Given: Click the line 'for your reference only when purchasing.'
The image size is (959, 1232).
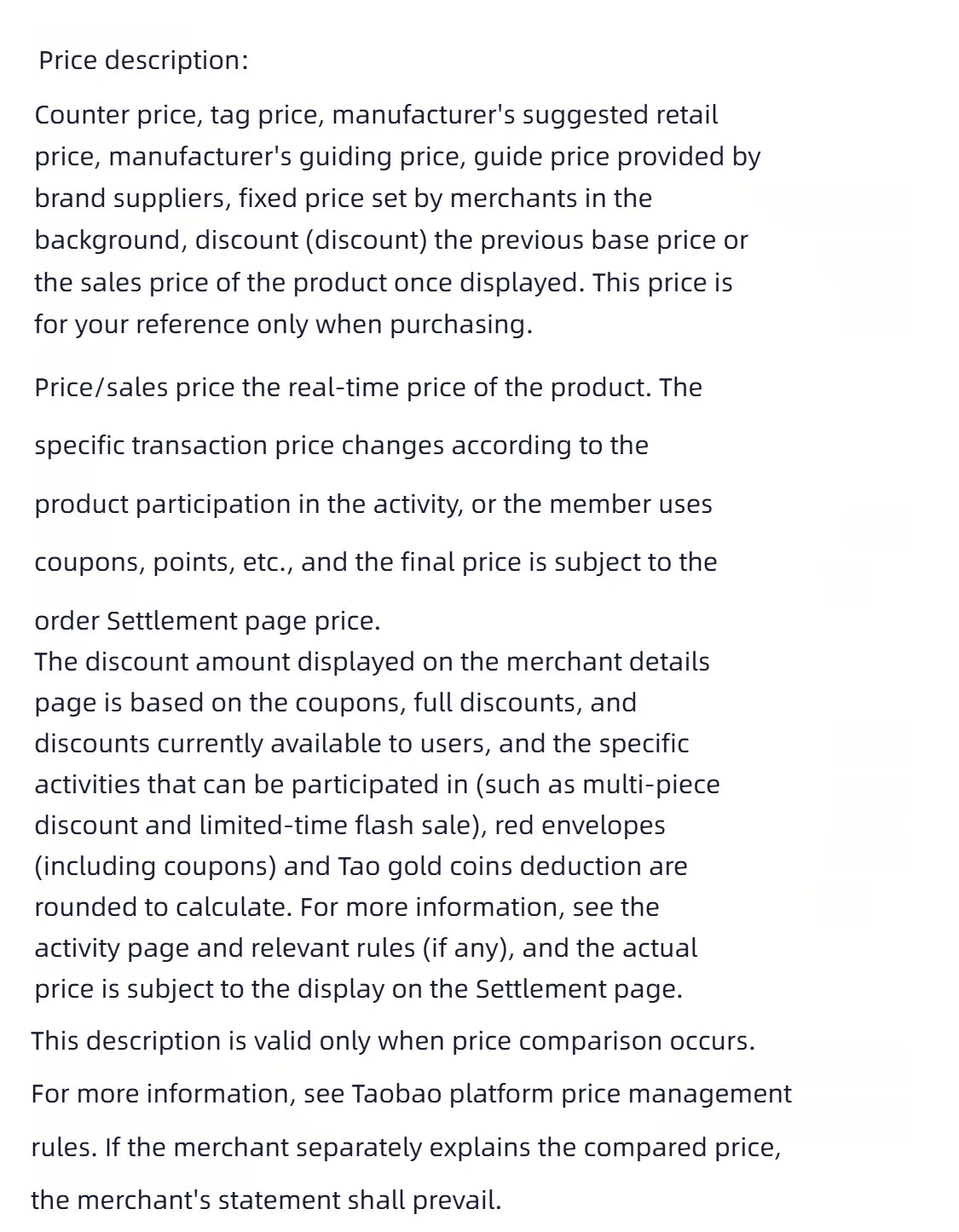Looking at the screenshot, I should (x=283, y=325).
